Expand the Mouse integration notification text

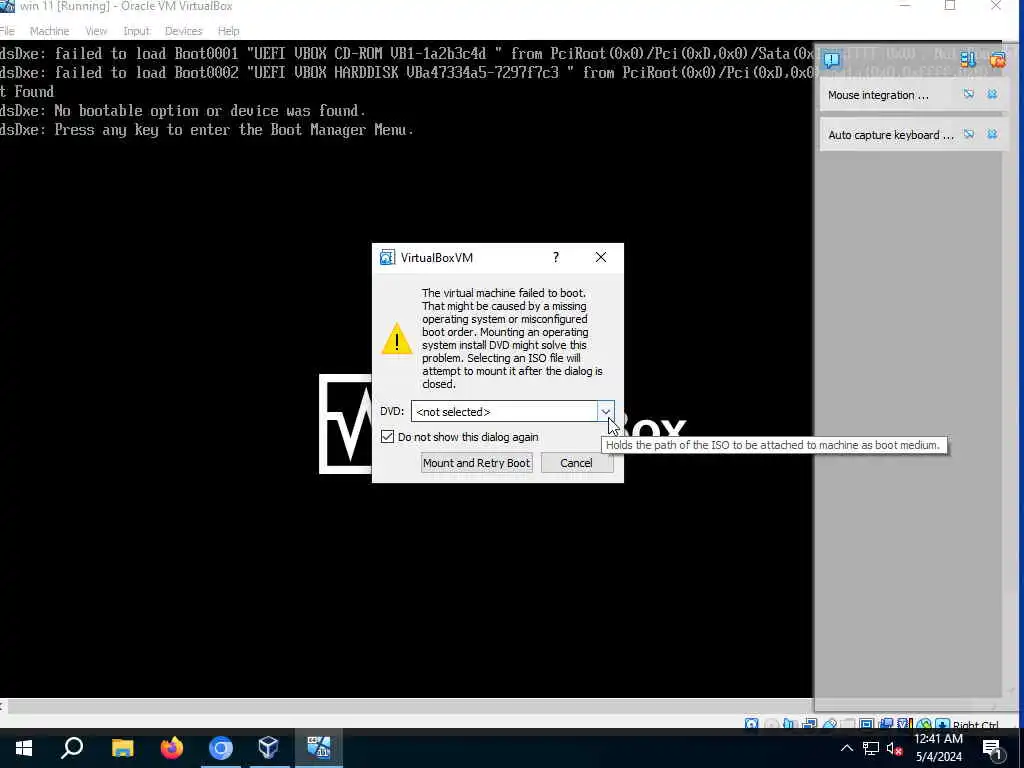pyautogui.click(x=878, y=95)
